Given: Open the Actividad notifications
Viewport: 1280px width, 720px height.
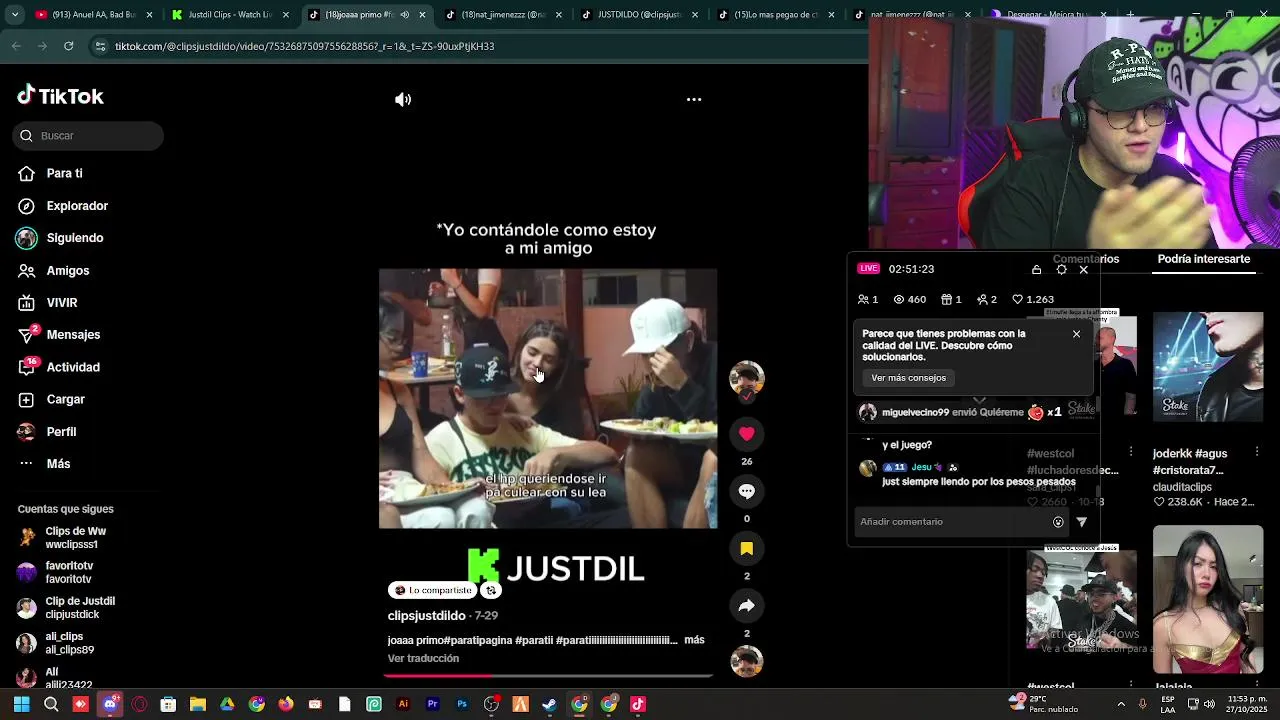Looking at the screenshot, I should point(72,367).
